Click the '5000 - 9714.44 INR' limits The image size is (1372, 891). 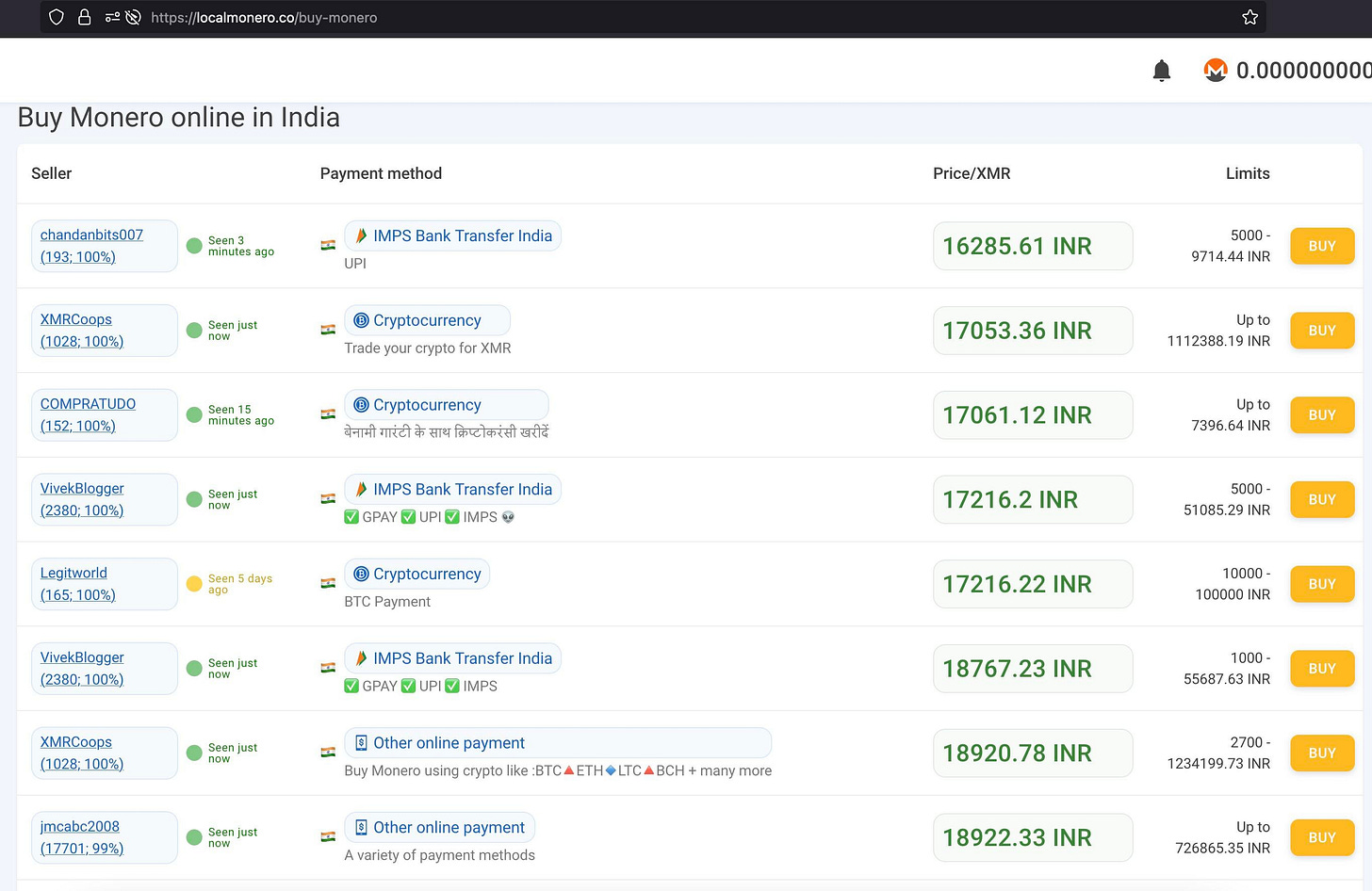1231,246
